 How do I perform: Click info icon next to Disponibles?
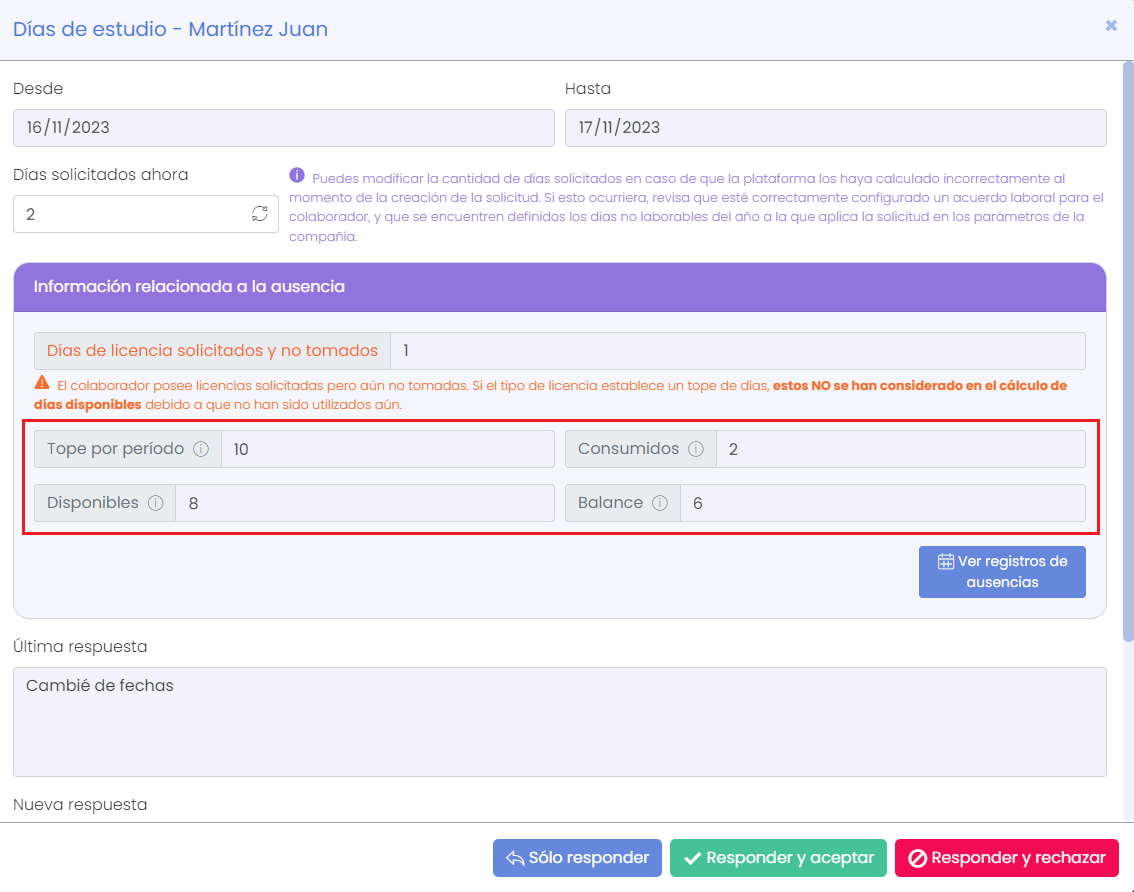pos(155,503)
